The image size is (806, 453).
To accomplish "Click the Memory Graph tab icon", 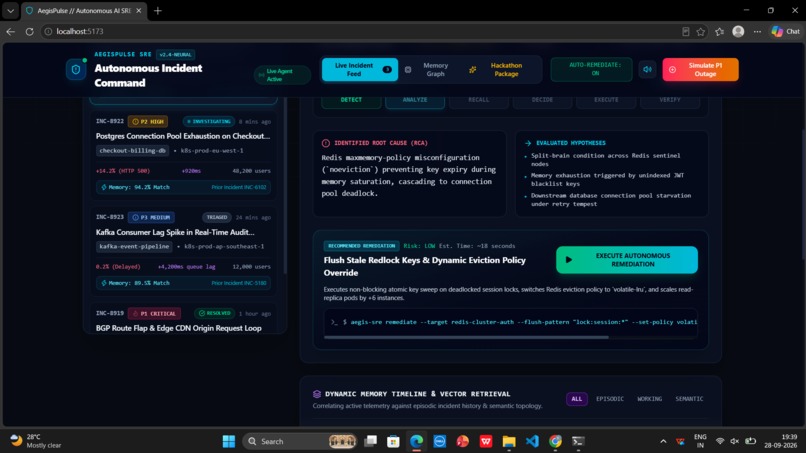I will click(408, 69).
